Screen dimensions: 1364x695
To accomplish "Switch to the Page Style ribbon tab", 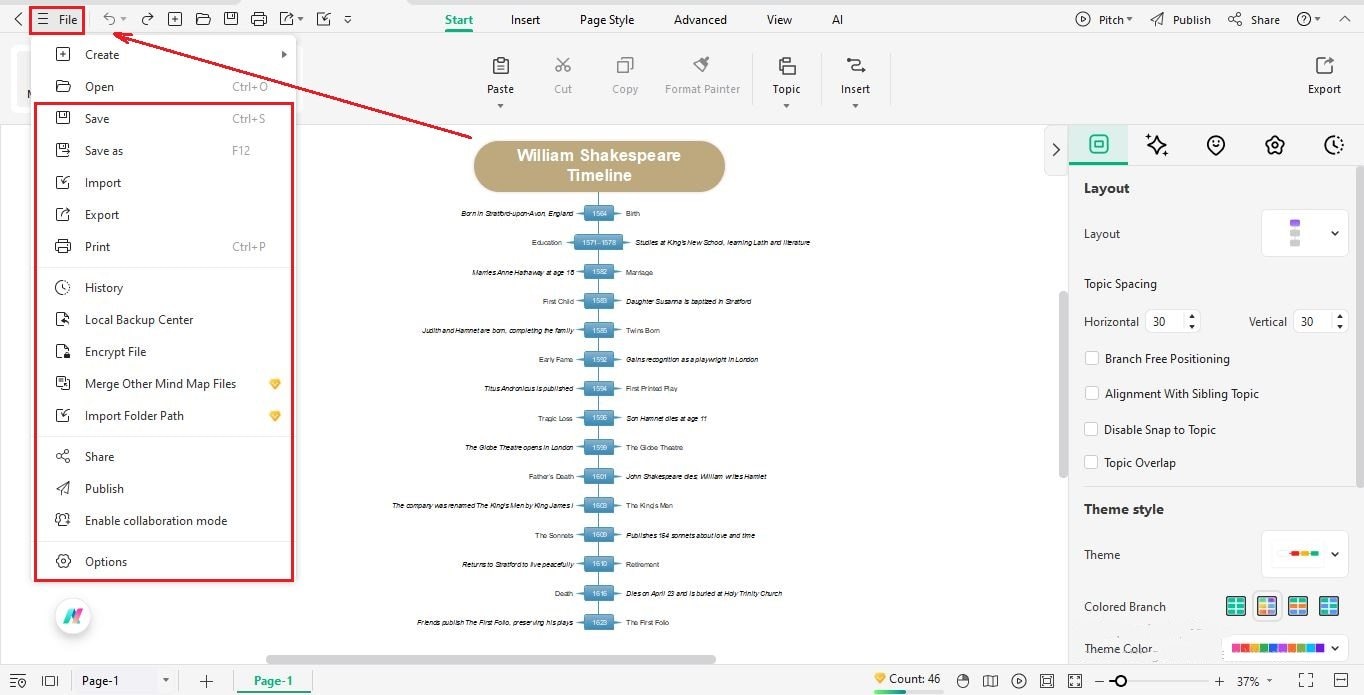I will [607, 19].
